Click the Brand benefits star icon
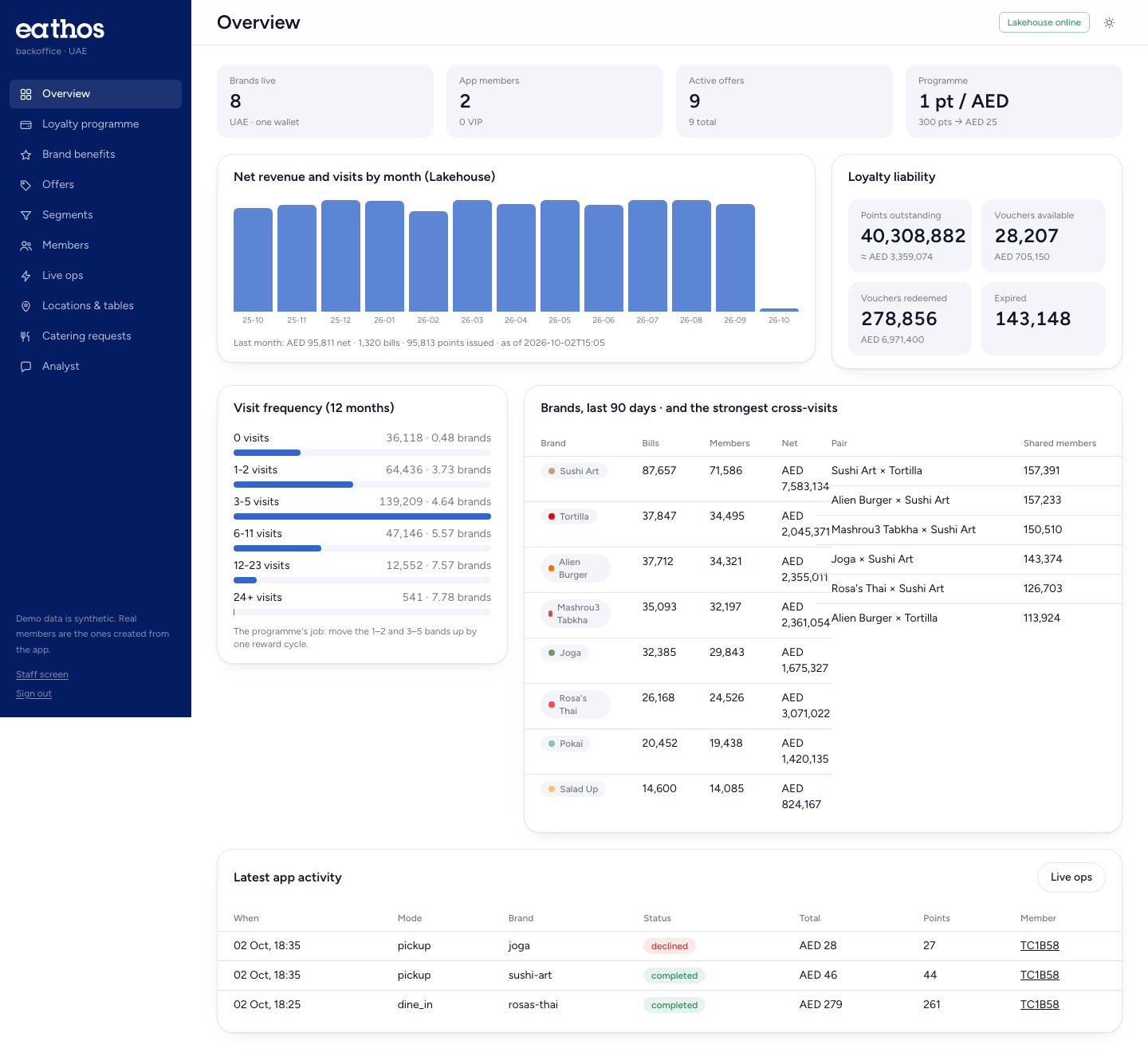The height and width of the screenshot is (1052, 1148). [x=26, y=155]
